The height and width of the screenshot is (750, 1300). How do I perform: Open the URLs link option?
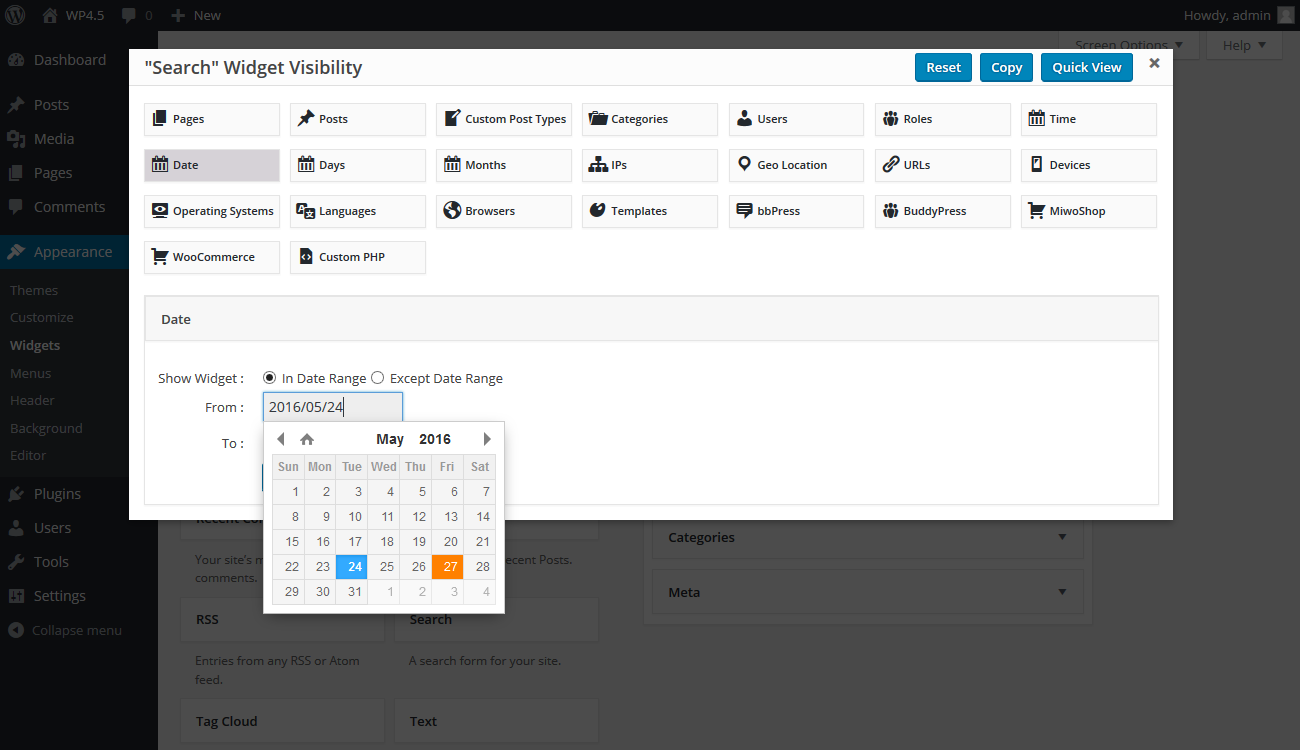click(x=942, y=165)
